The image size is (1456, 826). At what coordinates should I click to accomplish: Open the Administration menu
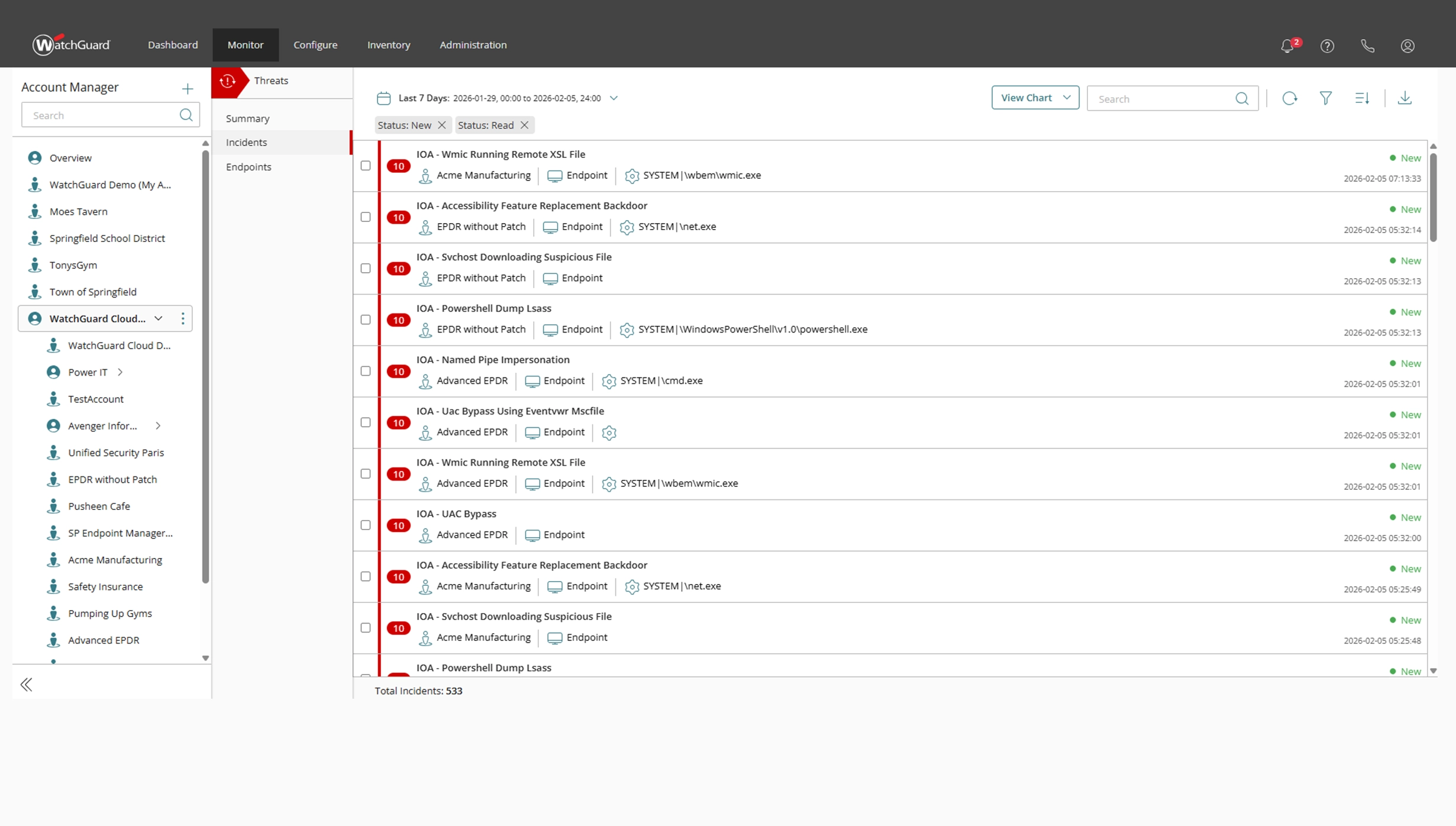(x=473, y=44)
